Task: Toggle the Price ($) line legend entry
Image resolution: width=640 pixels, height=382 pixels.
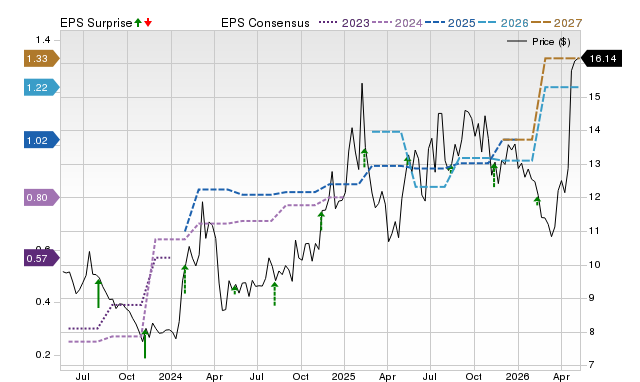Action: (x=538, y=42)
